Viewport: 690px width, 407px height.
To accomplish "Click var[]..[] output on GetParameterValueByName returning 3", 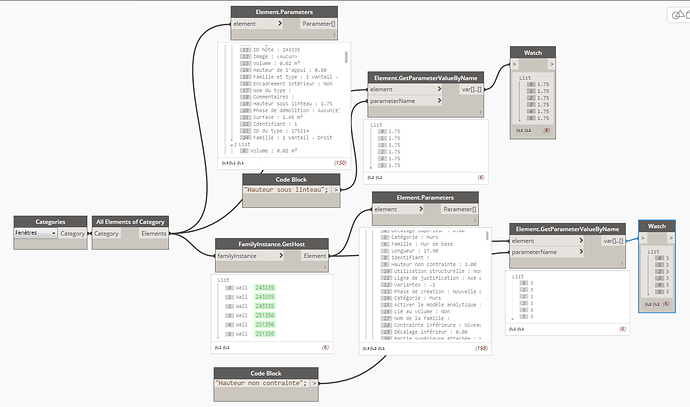I will coord(613,241).
